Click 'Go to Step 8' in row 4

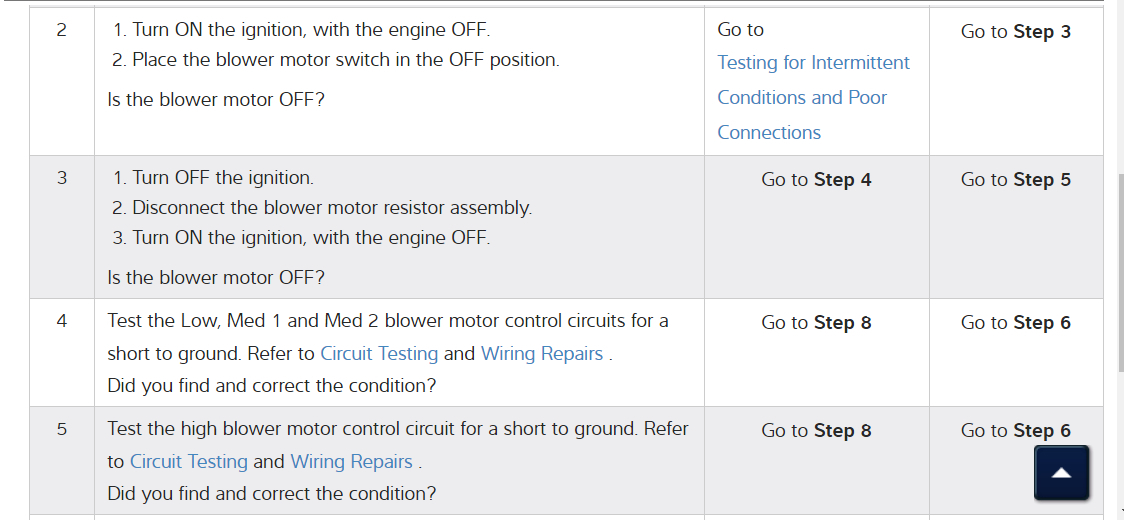(x=816, y=323)
